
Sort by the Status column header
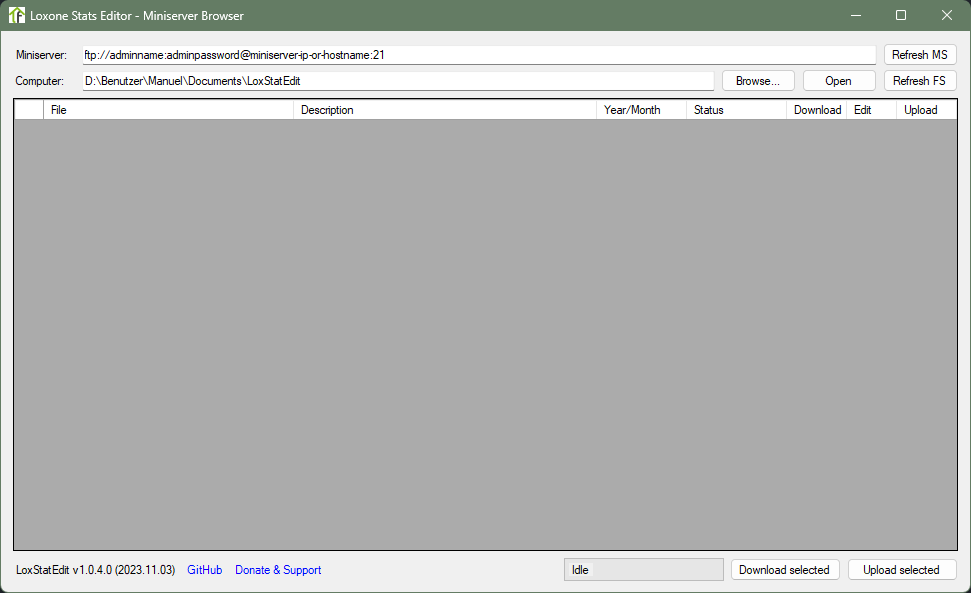736,110
